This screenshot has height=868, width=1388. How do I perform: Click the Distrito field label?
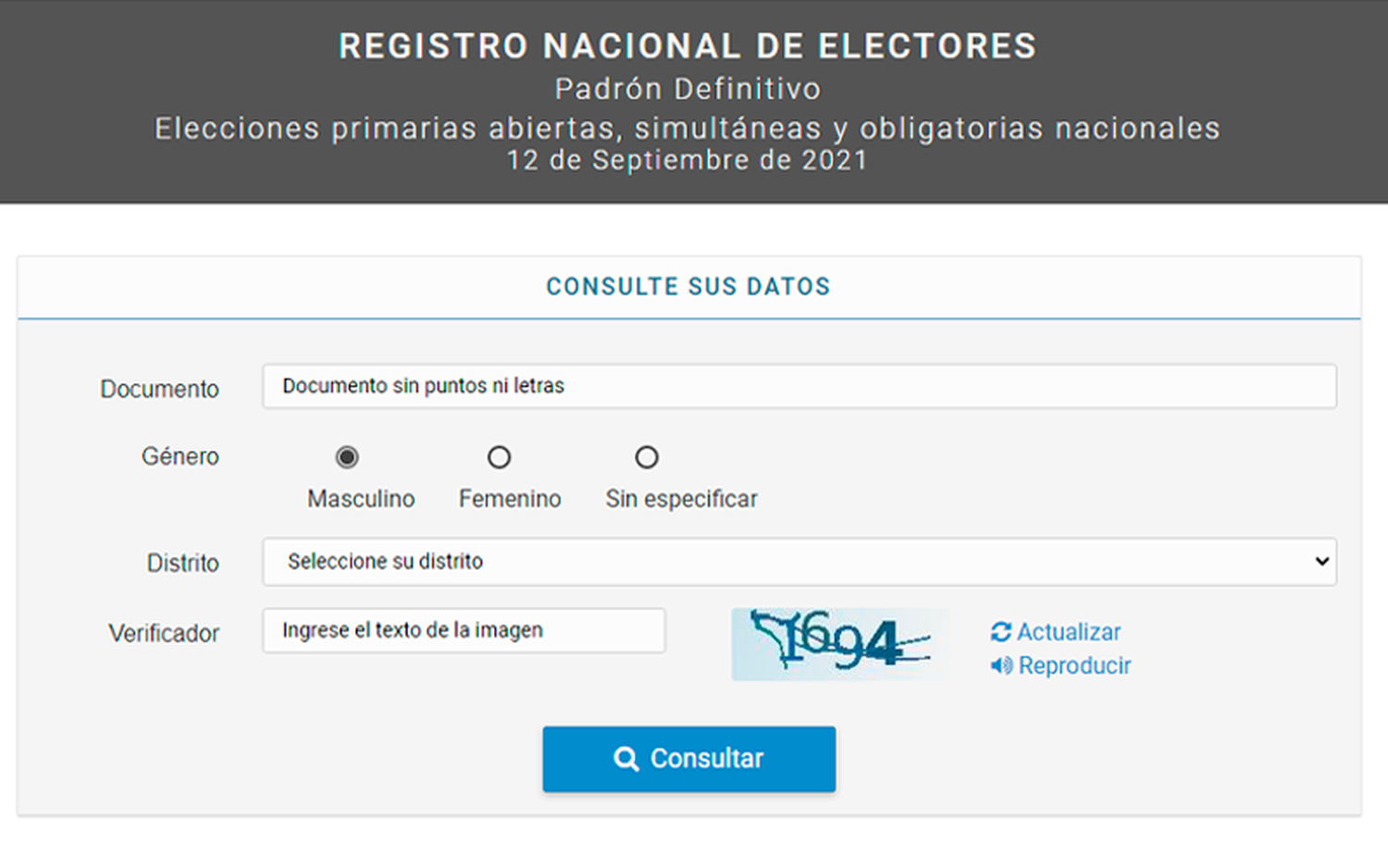tap(183, 563)
